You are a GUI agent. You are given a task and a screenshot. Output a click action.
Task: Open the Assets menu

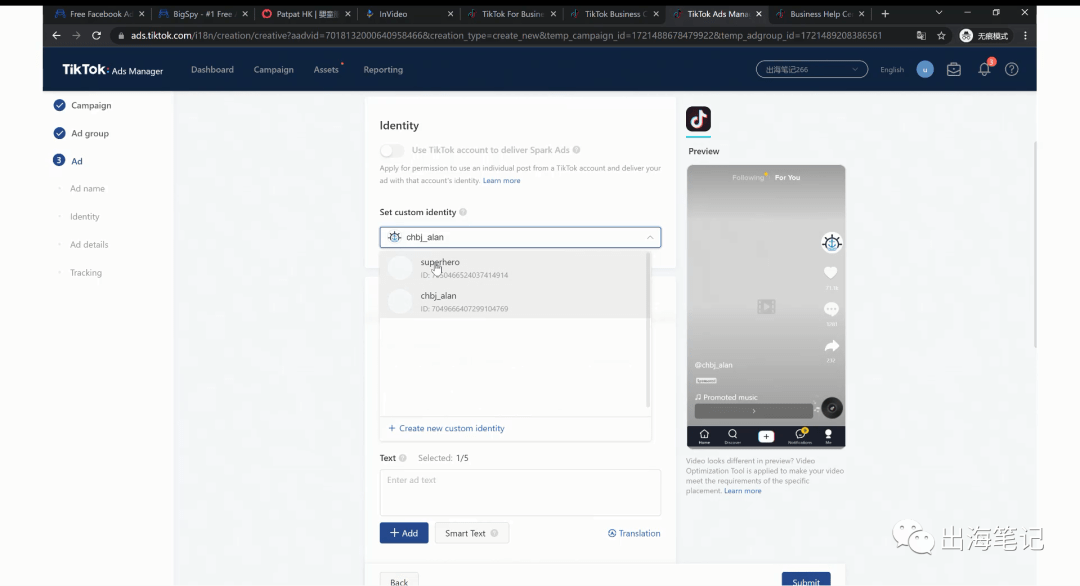[326, 70]
